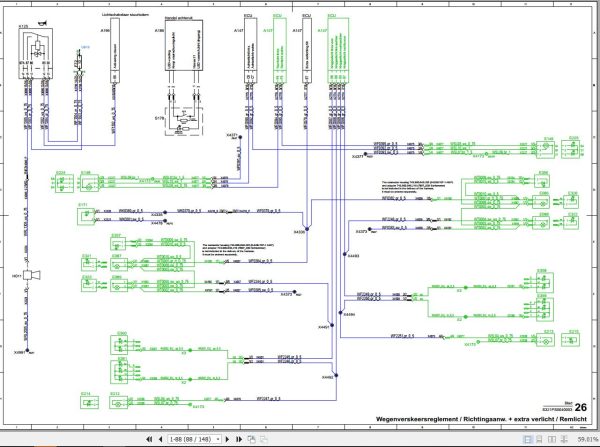
Task: Click the S179 switch symbol
Action: coord(184,122)
